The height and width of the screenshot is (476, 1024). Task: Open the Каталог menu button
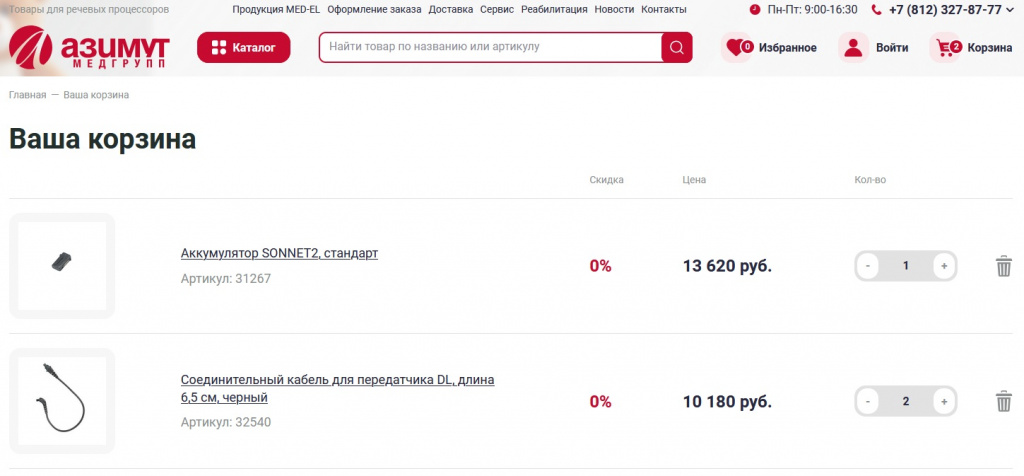click(244, 48)
